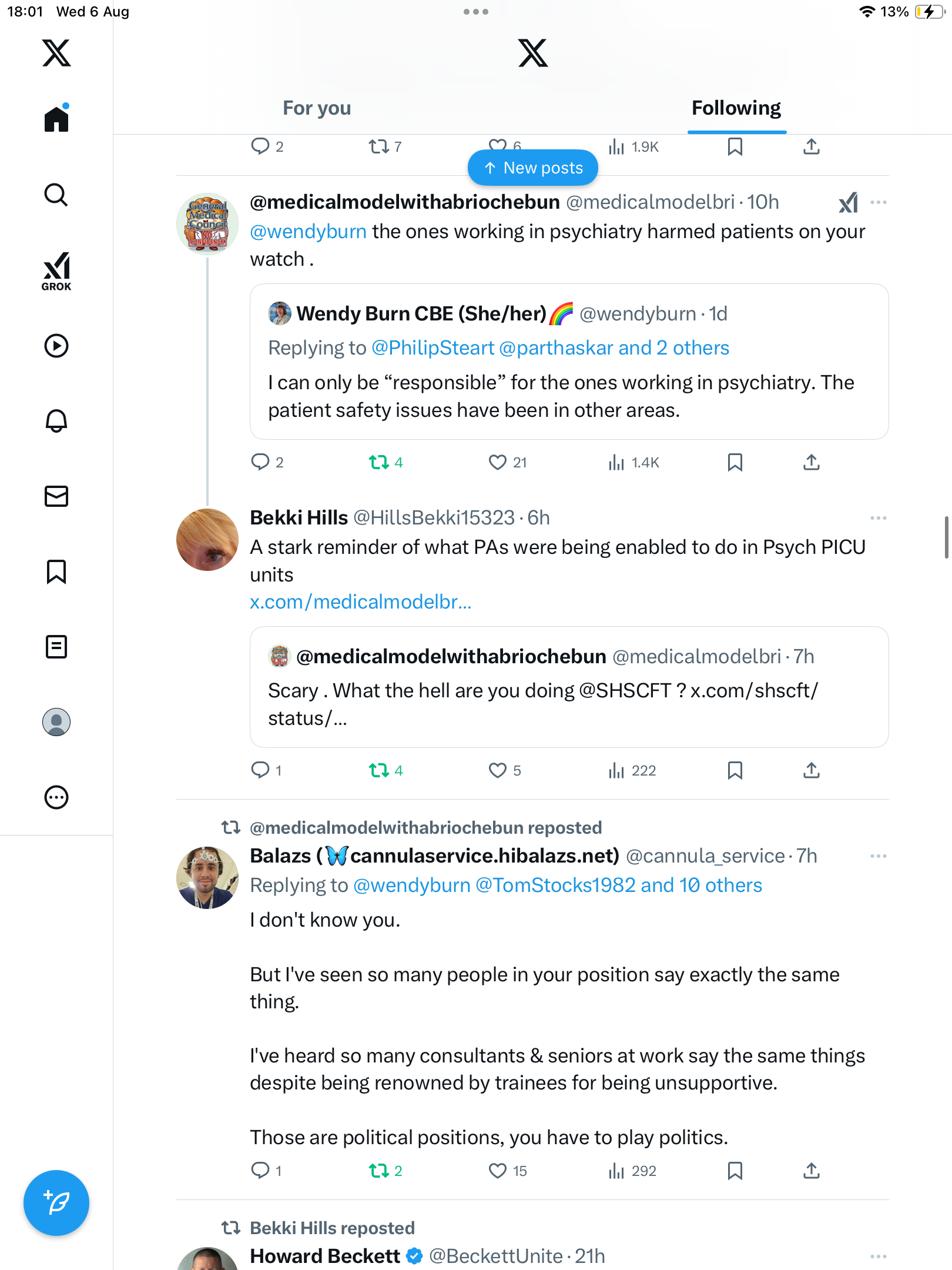Viewport: 952px width, 1270px height.
Task: Open Notifications bell in sidebar
Action: tap(56, 420)
